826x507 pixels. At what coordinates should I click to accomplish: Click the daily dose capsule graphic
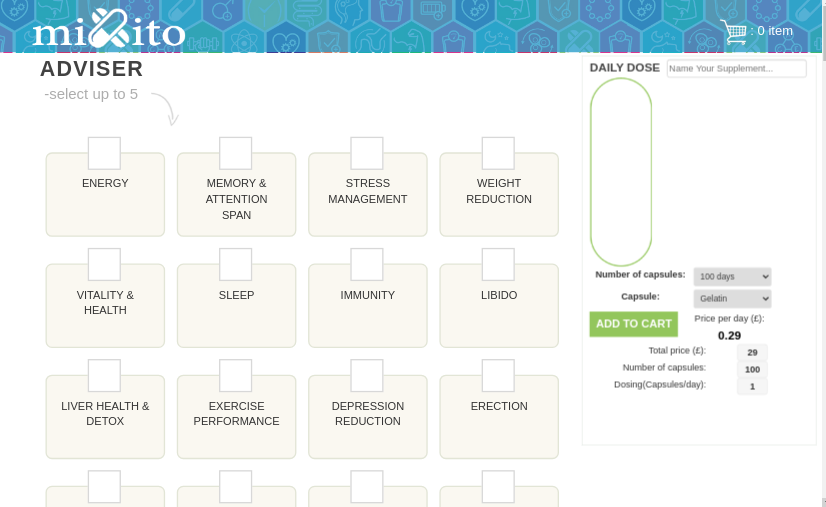[x=620, y=171]
